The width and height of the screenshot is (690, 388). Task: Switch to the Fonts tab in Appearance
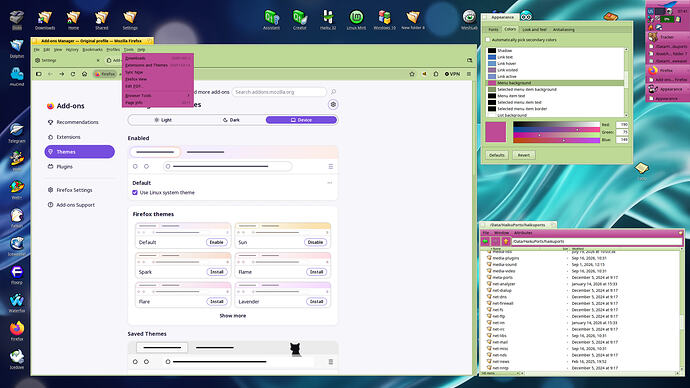click(493, 29)
